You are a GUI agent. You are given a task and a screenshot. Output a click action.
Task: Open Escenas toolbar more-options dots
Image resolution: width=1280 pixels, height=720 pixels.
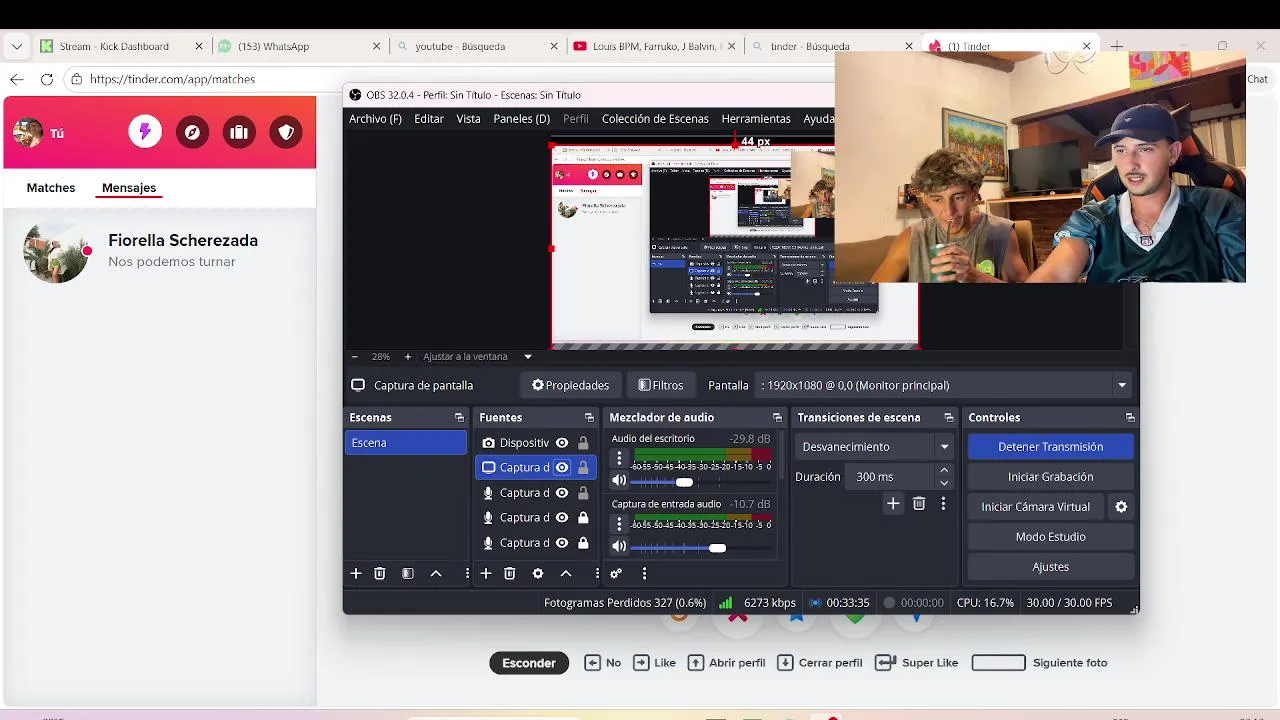pos(466,573)
